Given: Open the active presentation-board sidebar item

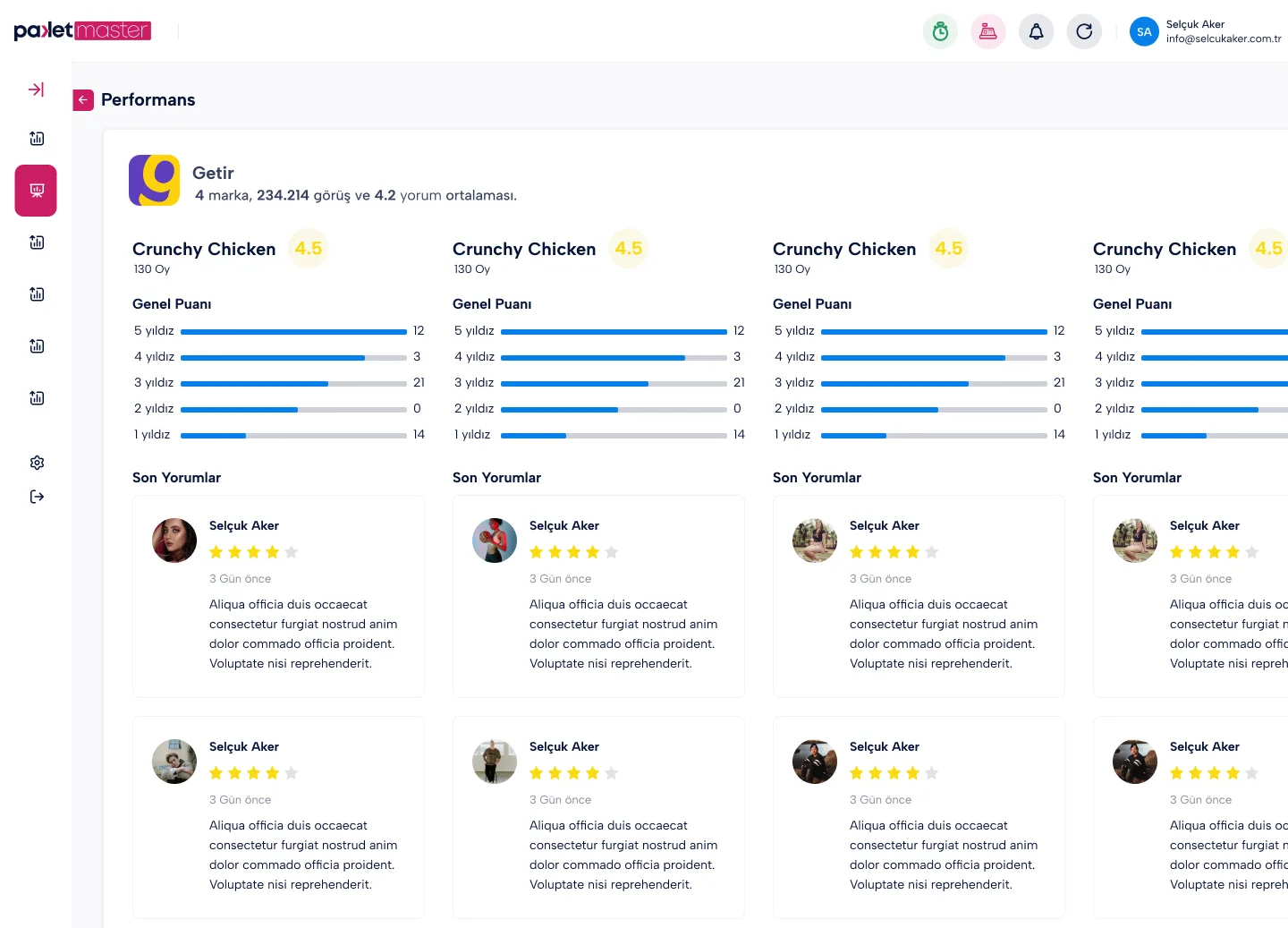Looking at the screenshot, I should pos(36,191).
